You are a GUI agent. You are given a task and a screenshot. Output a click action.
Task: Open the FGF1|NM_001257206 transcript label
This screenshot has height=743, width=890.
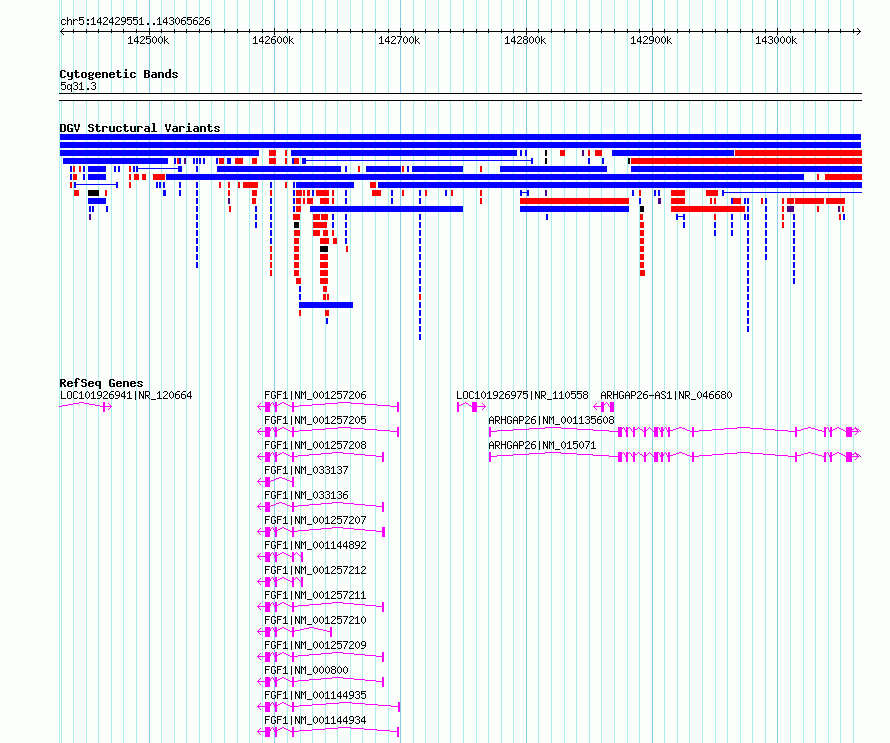(x=315, y=395)
